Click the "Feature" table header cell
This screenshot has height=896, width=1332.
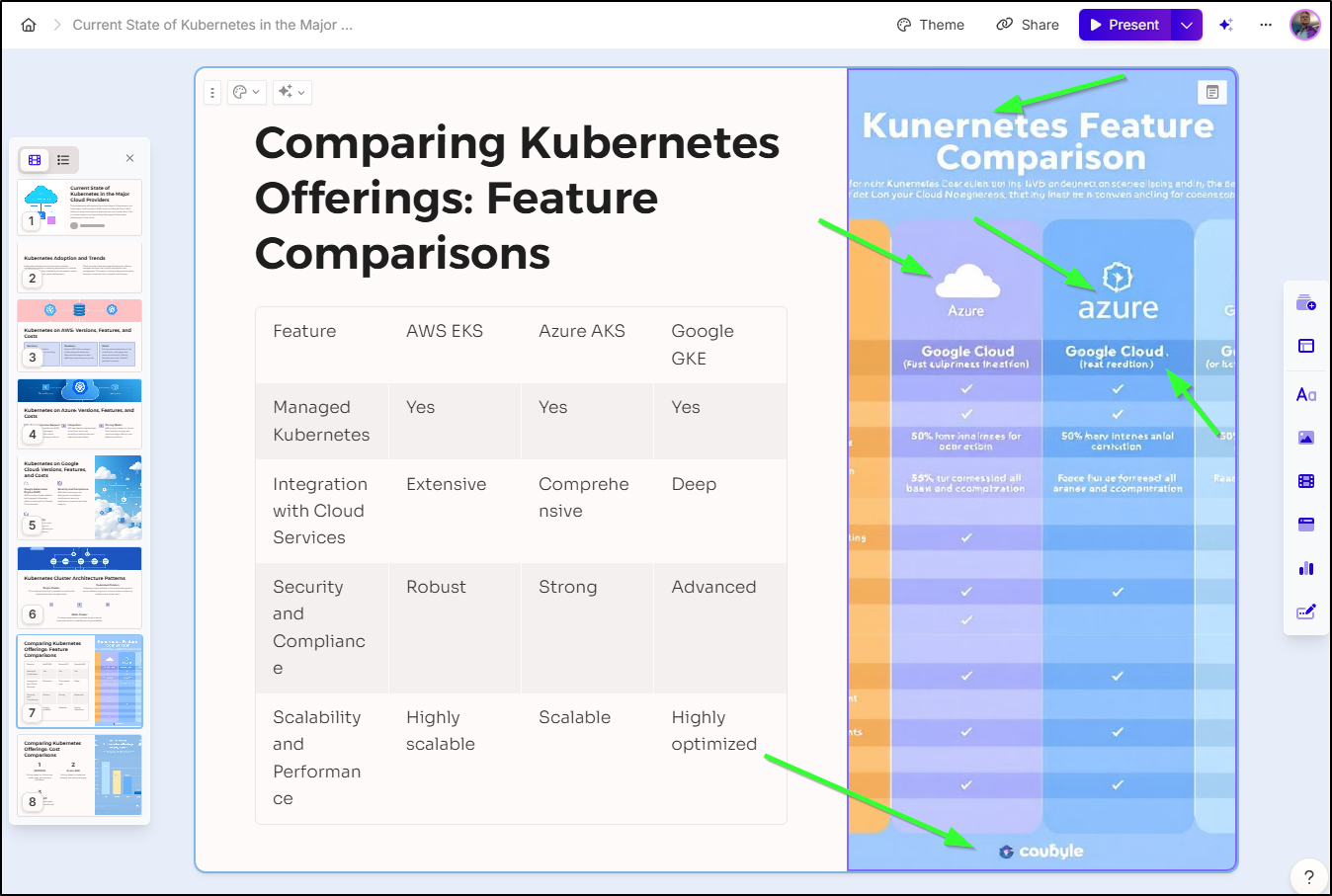coord(322,345)
